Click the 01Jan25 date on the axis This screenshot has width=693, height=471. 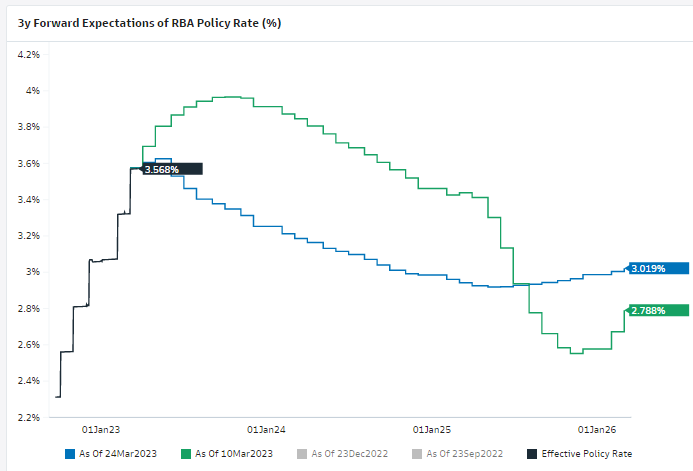432,429
